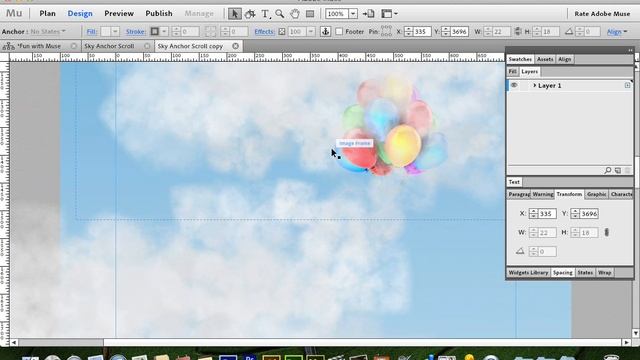This screenshot has width=640, height=360.
Task: Open the opacity value dropdown
Action: coord(311,31)
